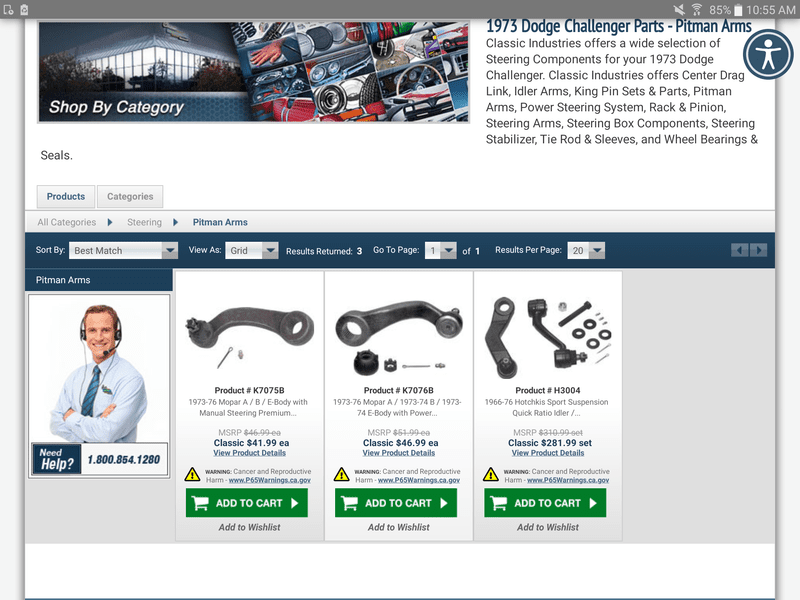Add H3004 to Wishlist
This screenshot has width=800, height=600.
point(548,528)
